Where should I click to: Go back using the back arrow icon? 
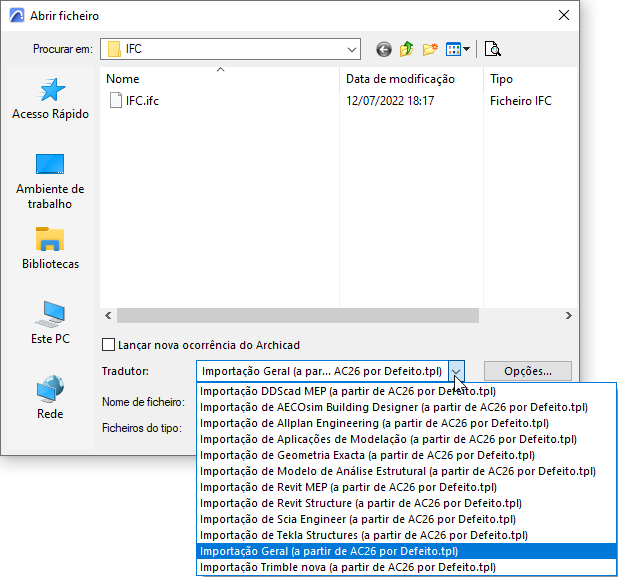click(x=383, y=50)
